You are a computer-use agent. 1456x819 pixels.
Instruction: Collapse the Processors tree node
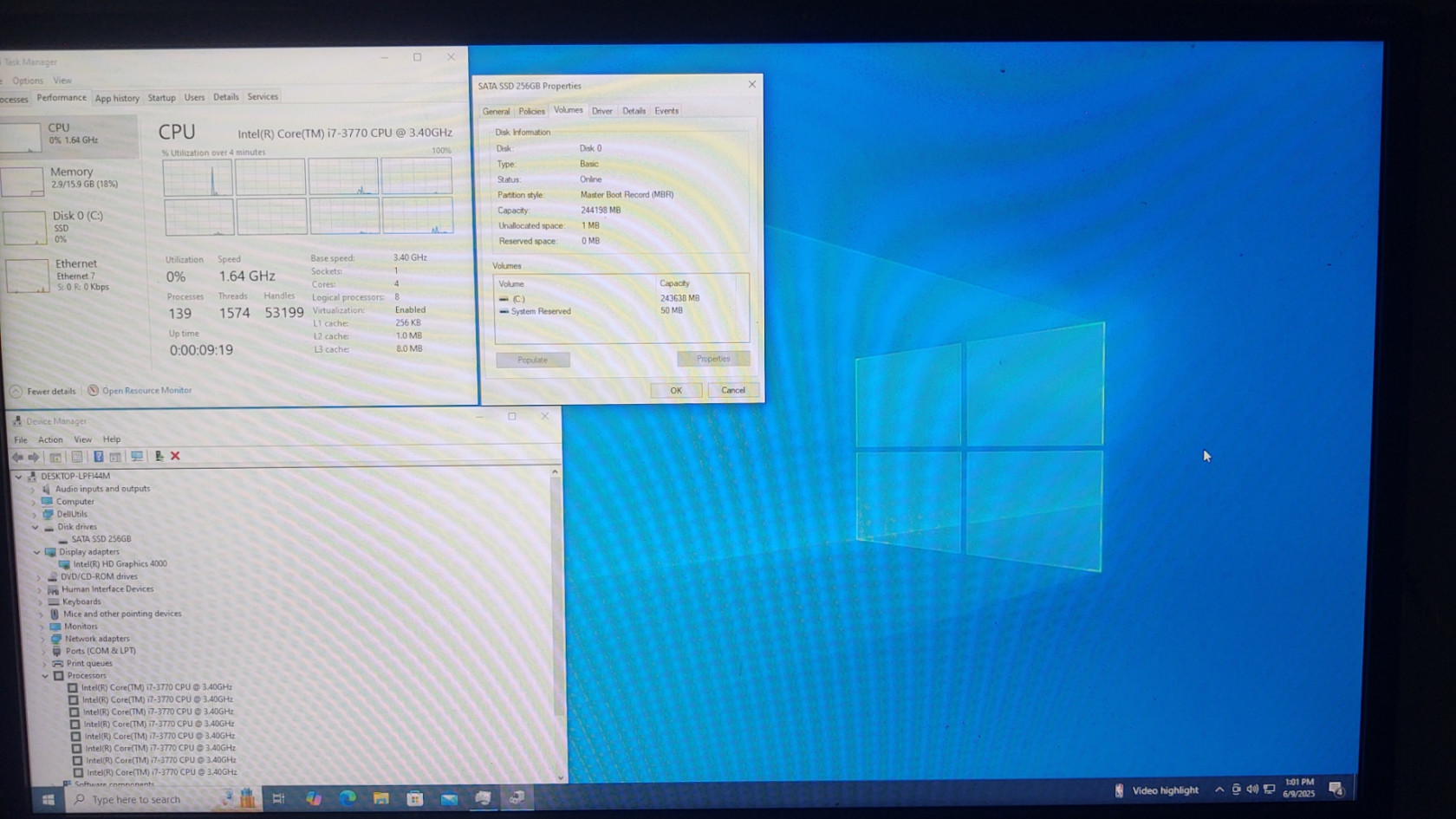pyautogui.click(x=45, y=676)
